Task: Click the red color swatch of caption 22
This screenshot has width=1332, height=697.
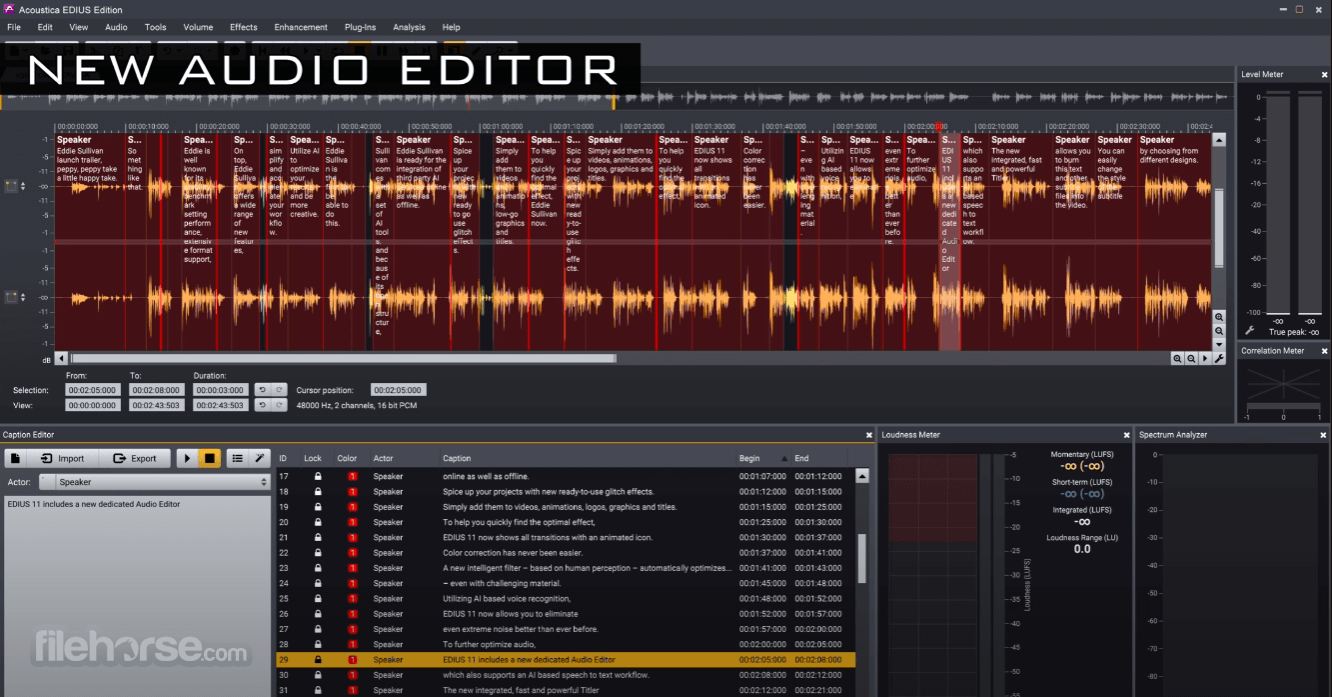Action: click(352, 553)
